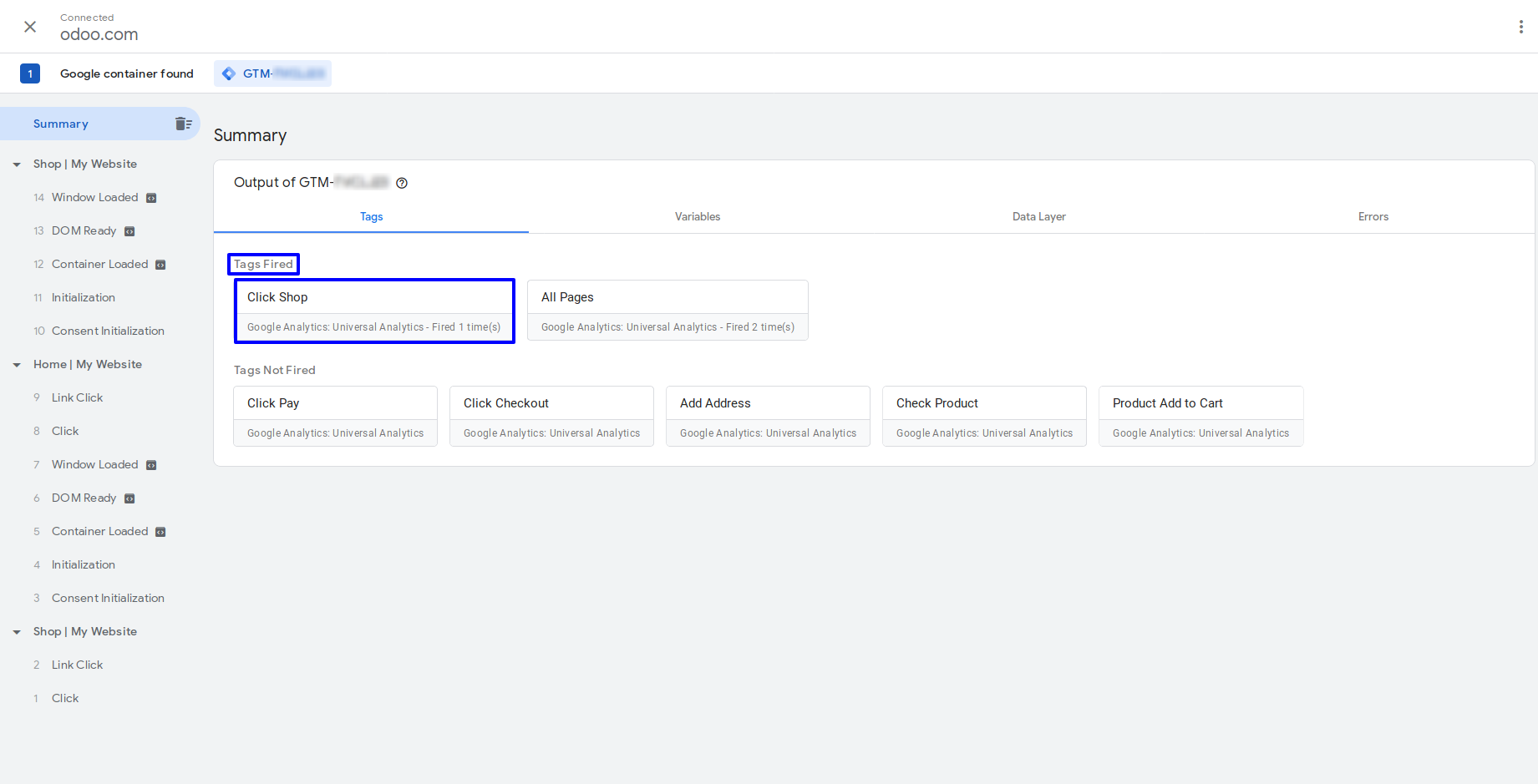Select event 9 Link Click
Image resolution: width=1538 pixels, height=784 pixels.
77,397
